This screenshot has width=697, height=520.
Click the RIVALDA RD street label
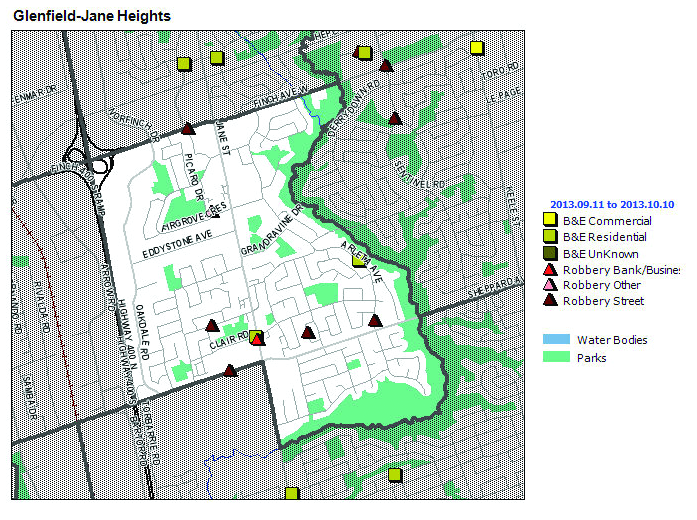click(x=42, y=307)
